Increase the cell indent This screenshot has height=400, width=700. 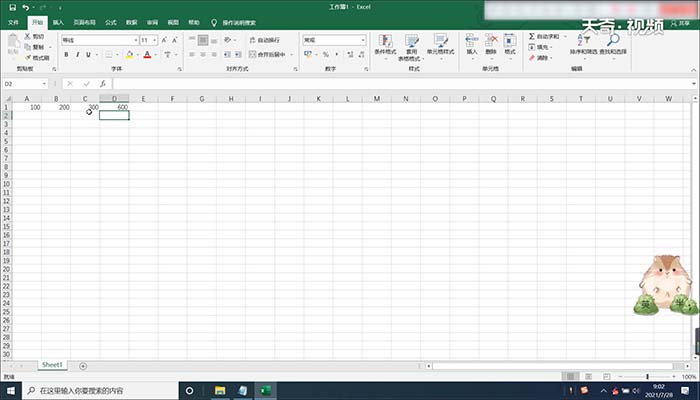pyautogui.click(x=238, y=54)
